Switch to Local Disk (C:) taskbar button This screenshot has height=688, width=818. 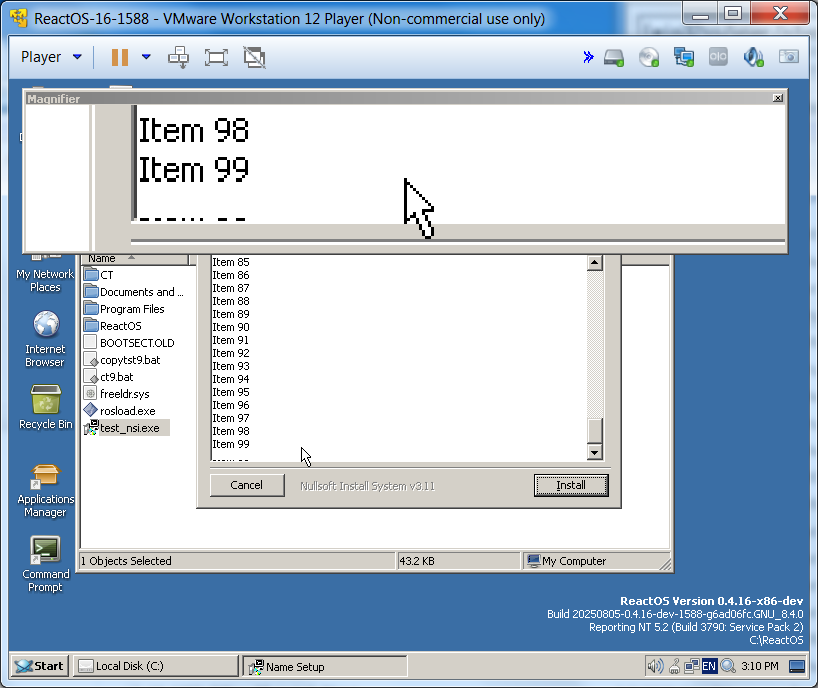point(155,666)
